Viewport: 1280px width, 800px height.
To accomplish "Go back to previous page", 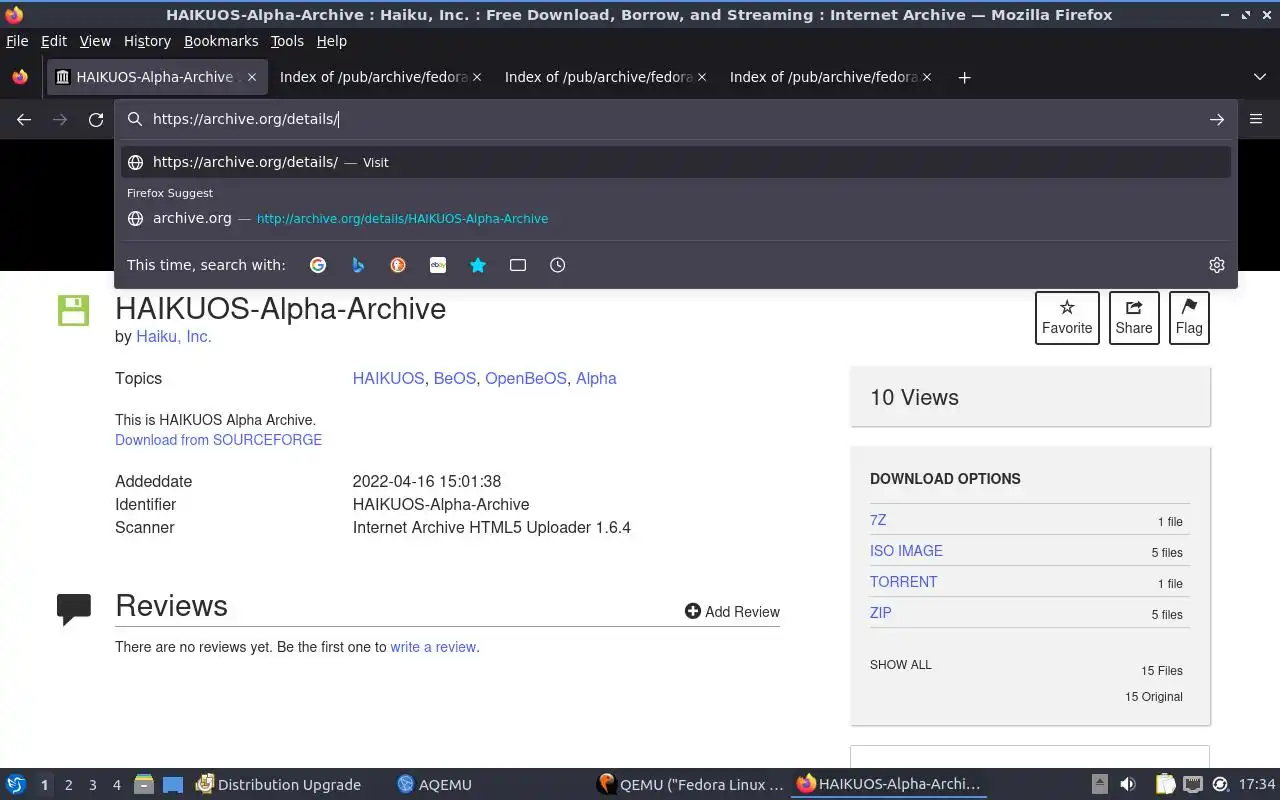I will click(24, 119).
